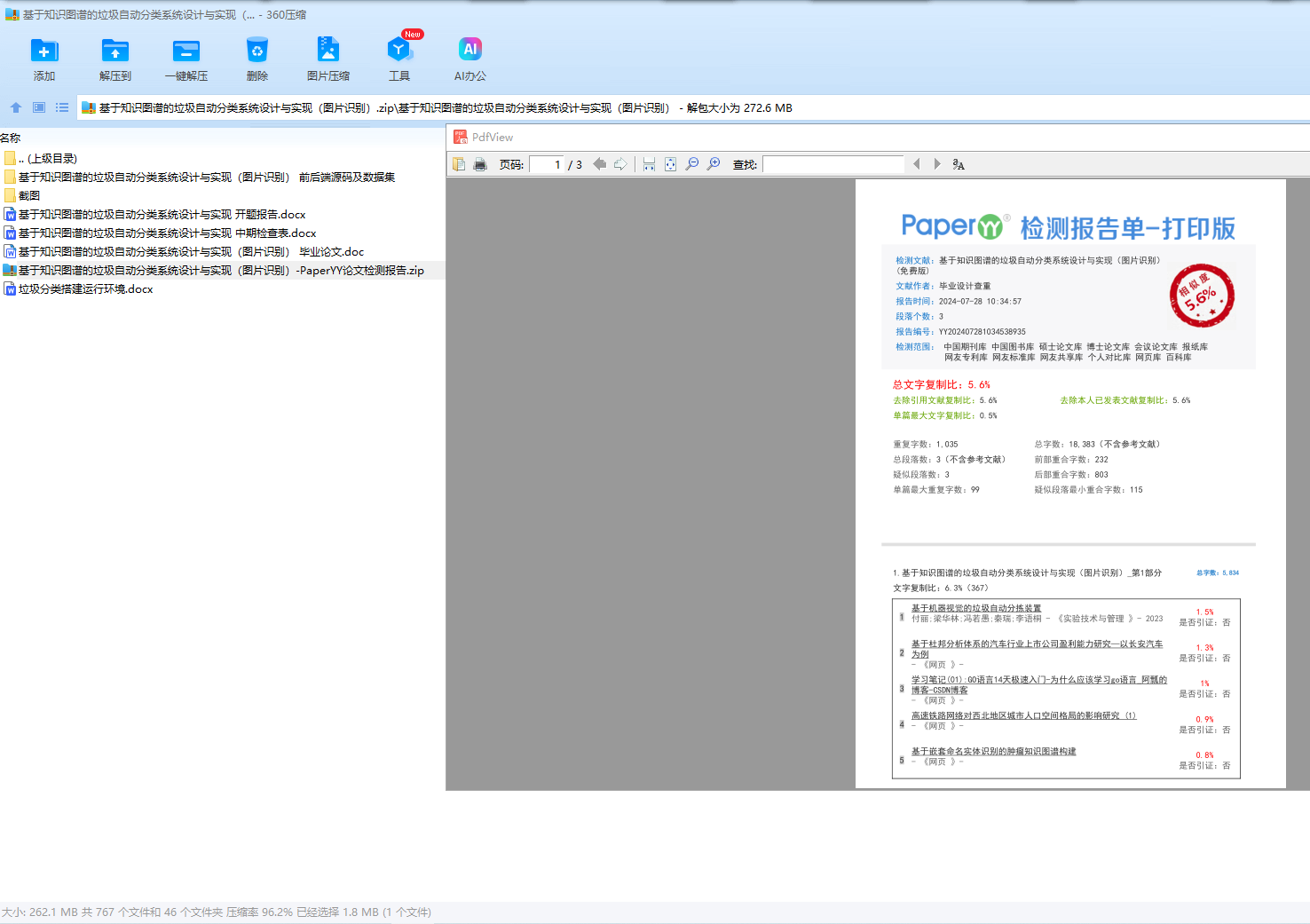Click the PaperYY logo in the report
Image resolution: width=1310 pixels, height=924 pixels.
click(x=954, y=226)
